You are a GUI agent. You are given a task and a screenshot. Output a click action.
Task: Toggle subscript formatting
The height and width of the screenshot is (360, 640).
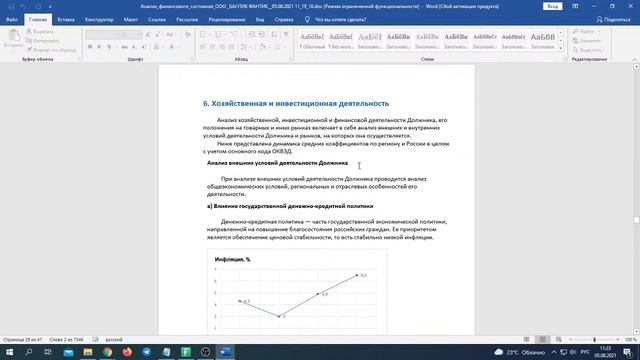[134, 47]
